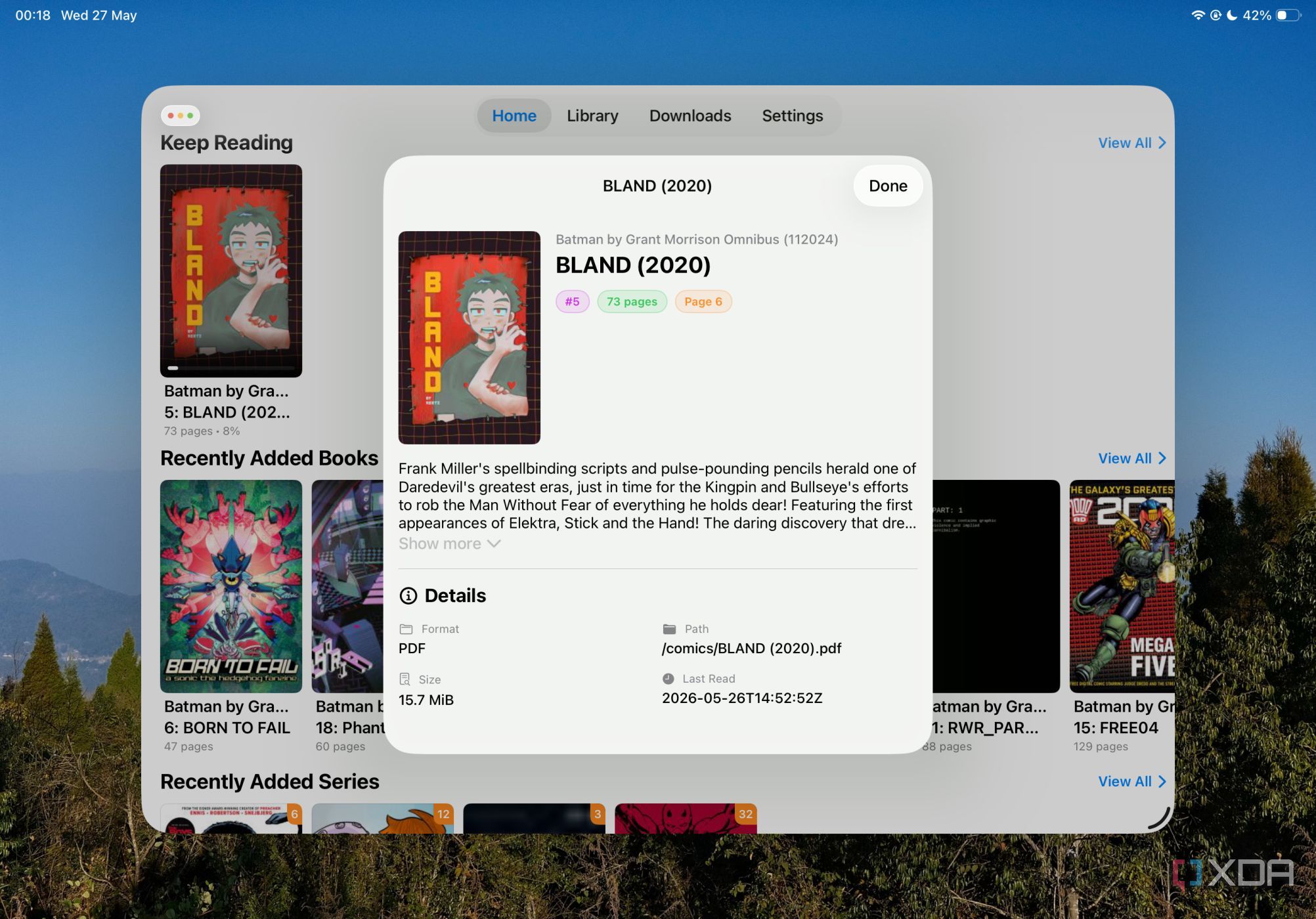Image resolution: width=1316 pixels, height=919 pixels.
Task: Click the 42% battery percentage
Action: pos(1256,15)
